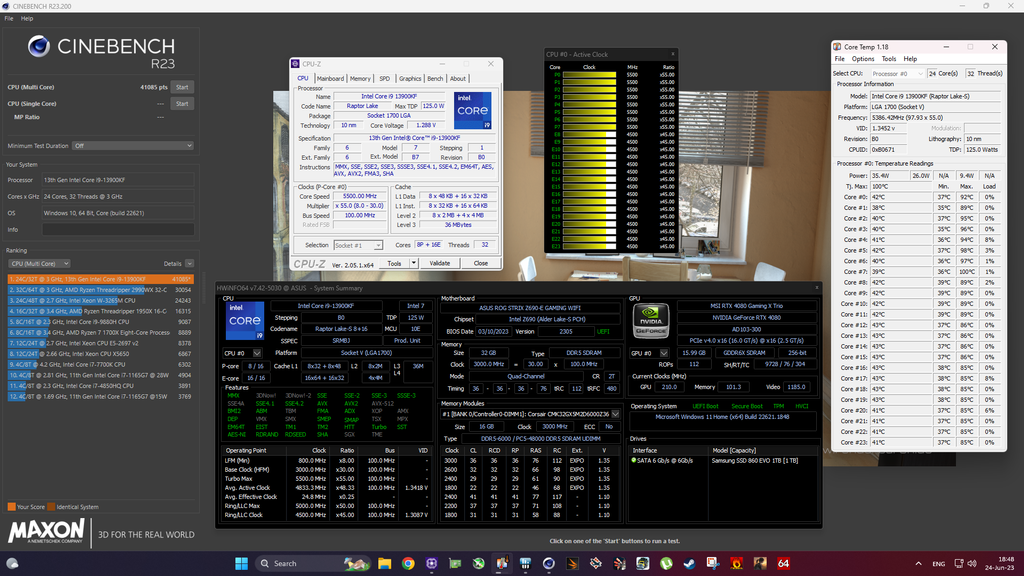Launch Google Chrome from the taskbar
The image size is (1024, 576).
tap(409, 563)
